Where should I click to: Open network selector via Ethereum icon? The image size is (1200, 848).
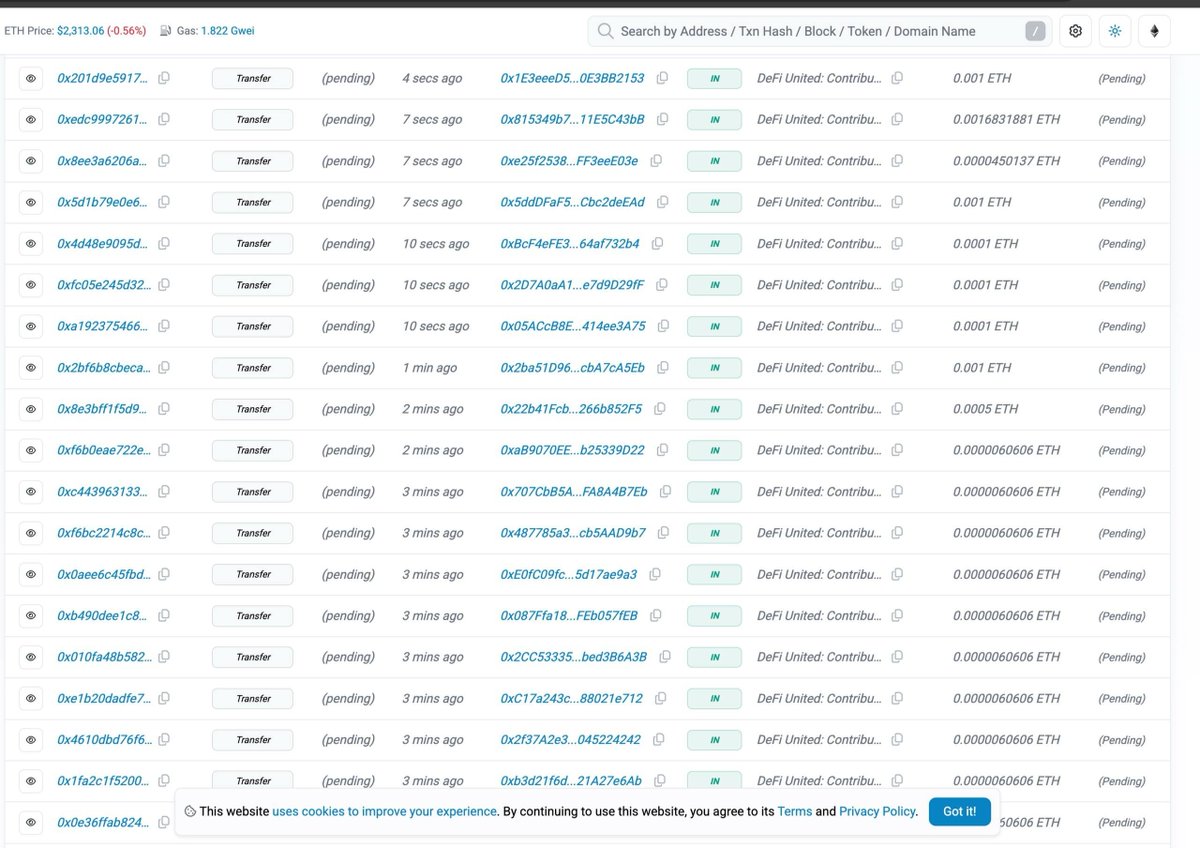click(1154, 31)
